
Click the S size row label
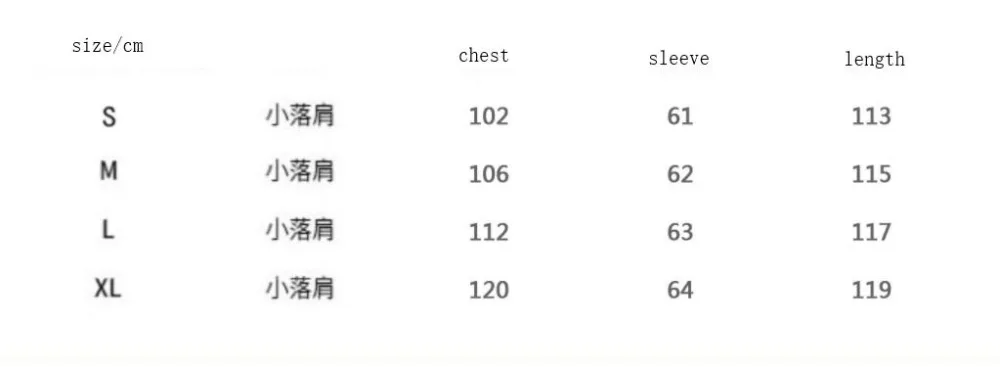109,117
